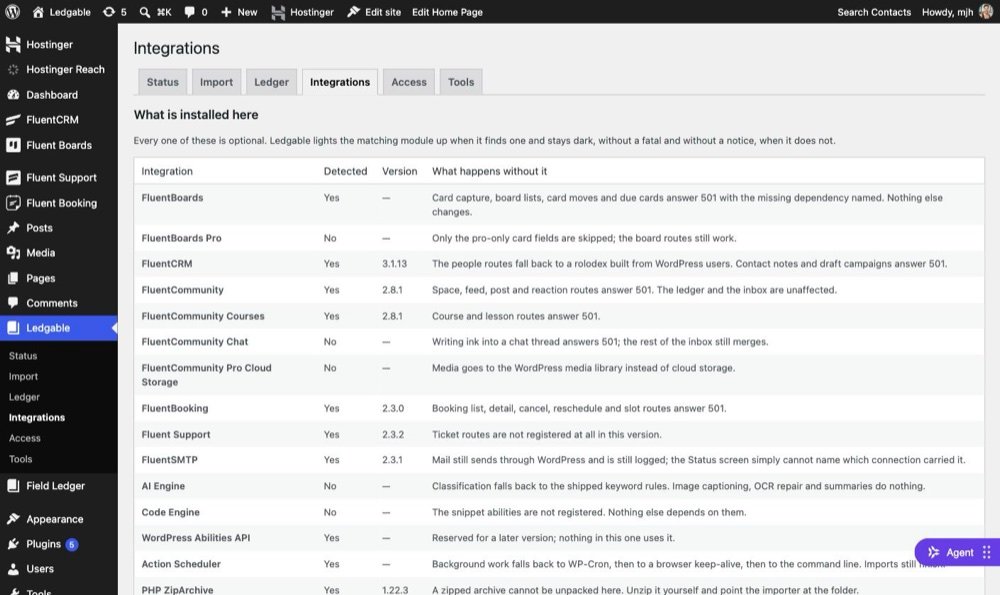The height and width of the screenshot is (595, 1000).
Task: Open Status in Ledgable submenu
Action: (x=23, y=356)
